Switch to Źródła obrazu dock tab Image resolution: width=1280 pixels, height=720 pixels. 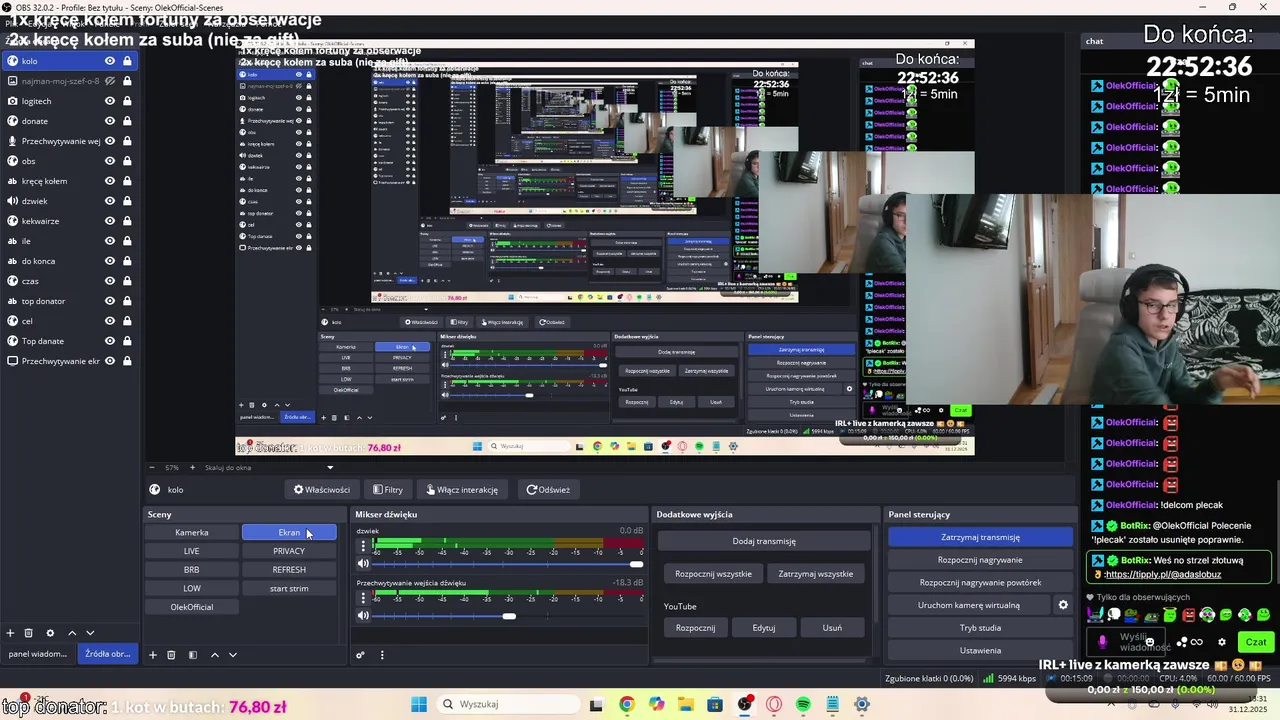tap(107, 654)
